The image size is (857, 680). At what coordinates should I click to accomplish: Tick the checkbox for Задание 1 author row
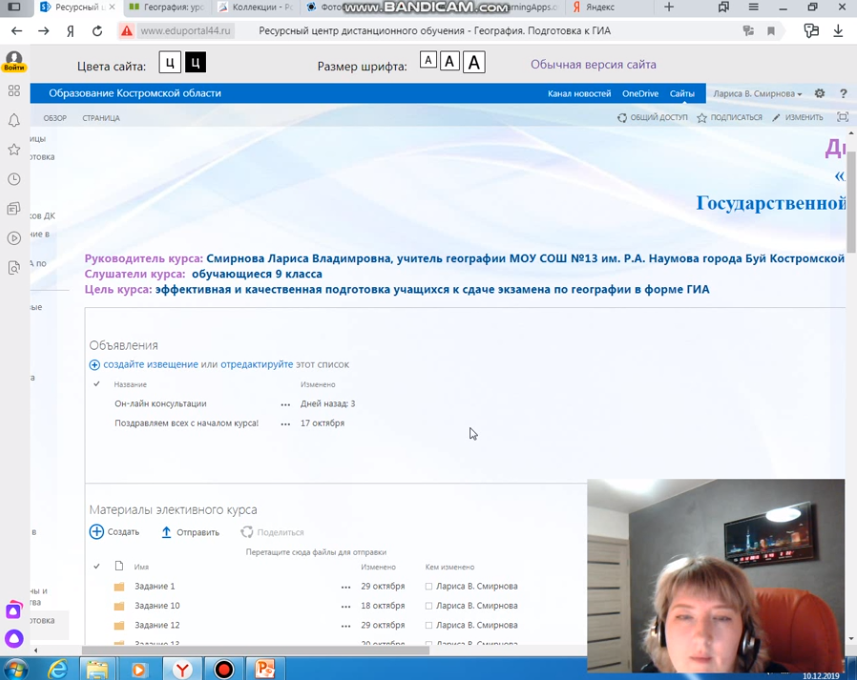click(x=428, y=587)
